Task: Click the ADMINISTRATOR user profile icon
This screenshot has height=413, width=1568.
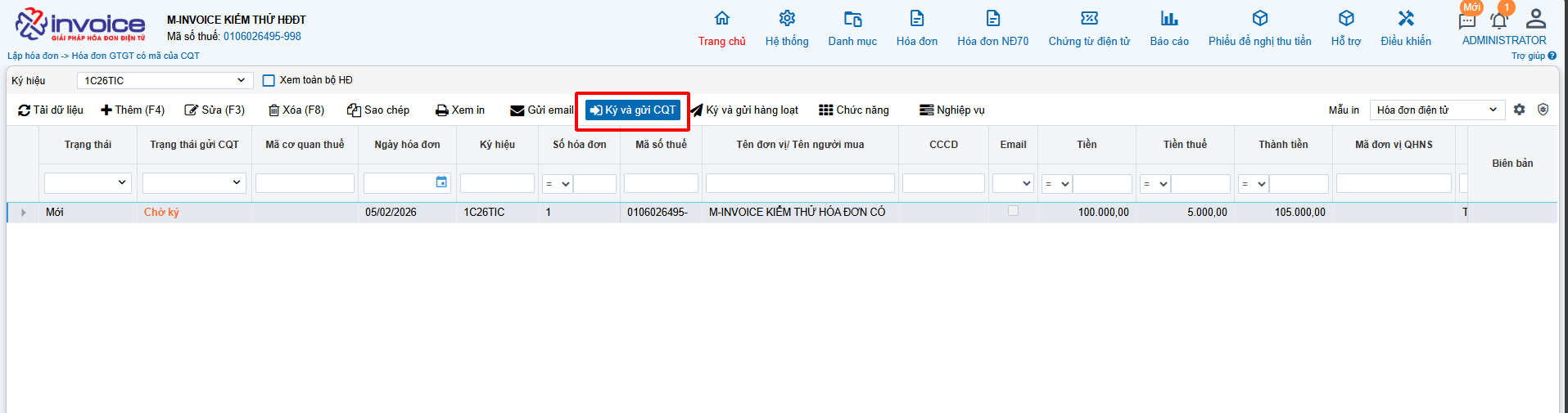Action: click(x=1536, y=19)
